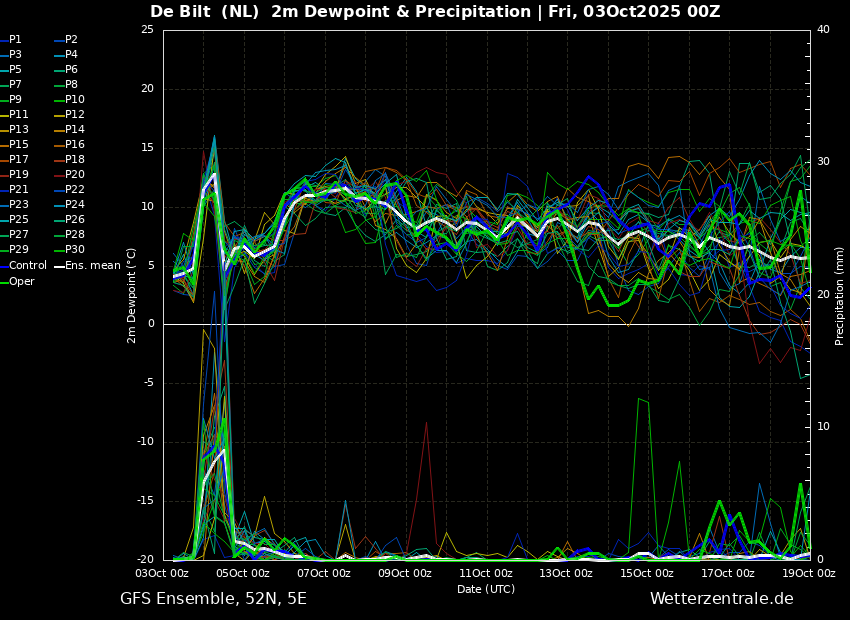
Task: Click the -20 dewpoint axis value
Action: tap(145, 560)
